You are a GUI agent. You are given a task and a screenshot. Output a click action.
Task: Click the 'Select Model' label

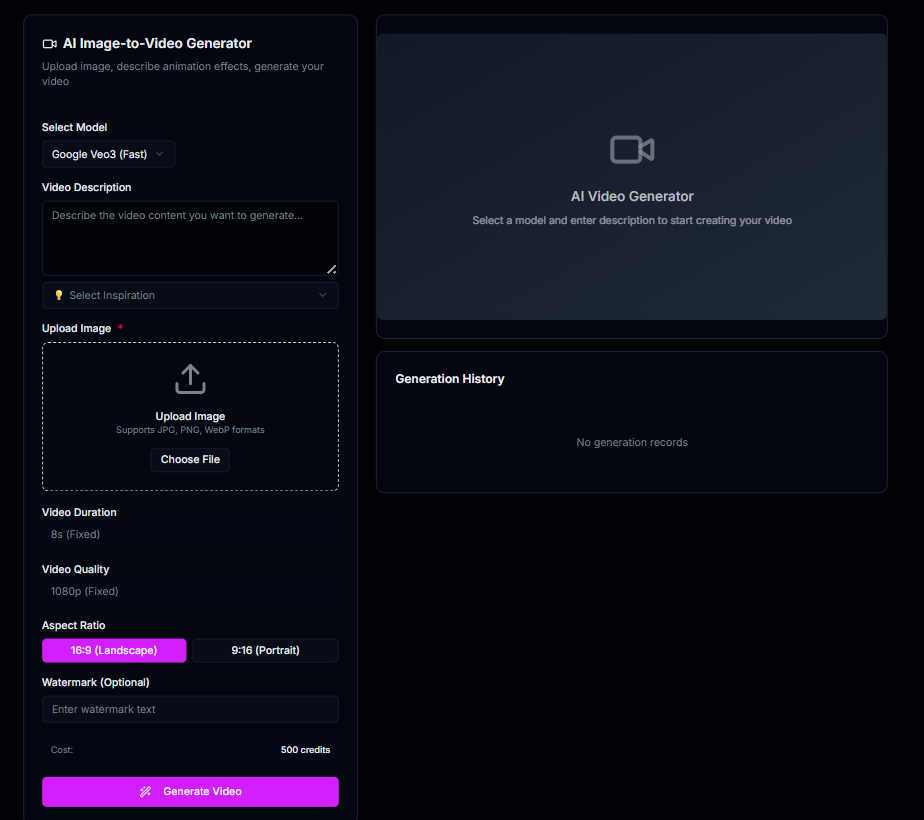tap(74, 127)
